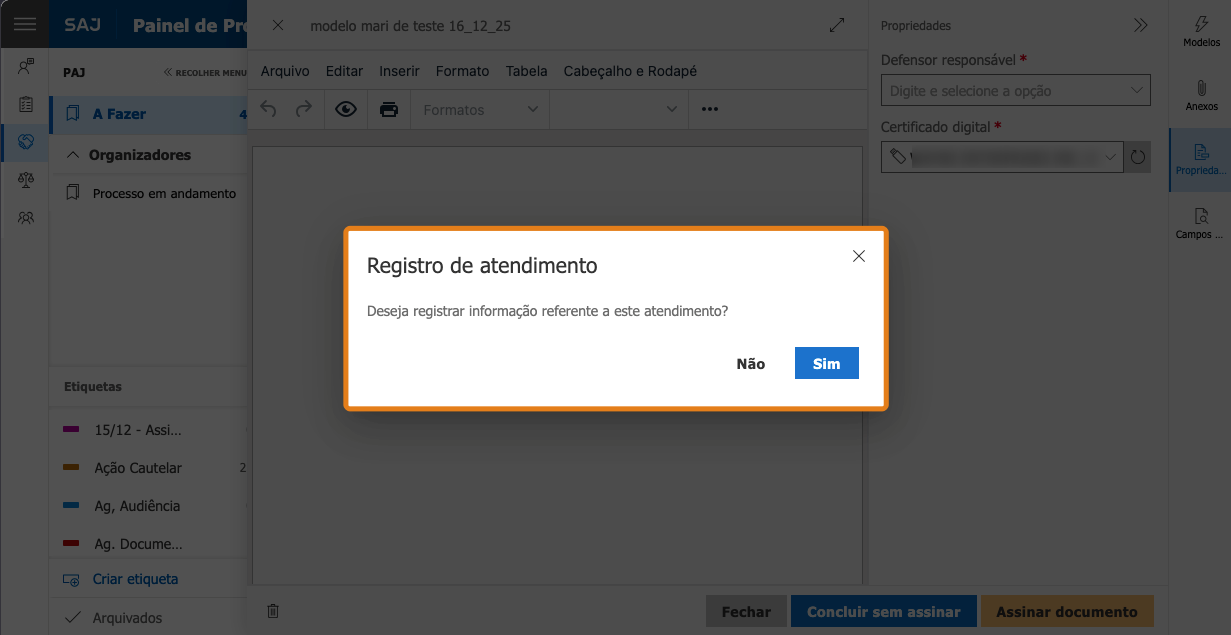Viewport: 1231px width, 635px height.
Task: Show more toolbar options ellipsis
Action: pyautogui.click(x=710, y=109)
